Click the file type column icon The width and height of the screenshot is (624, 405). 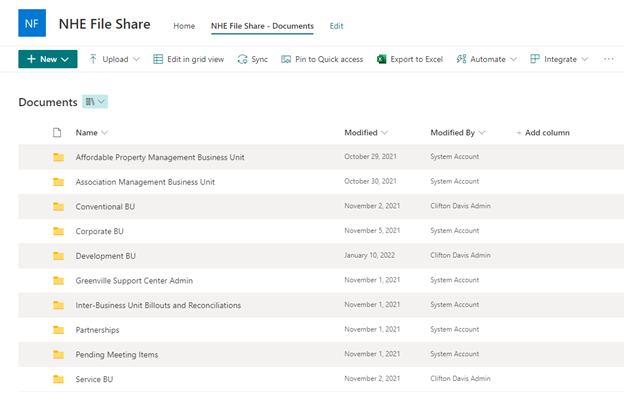pos(57,132)
